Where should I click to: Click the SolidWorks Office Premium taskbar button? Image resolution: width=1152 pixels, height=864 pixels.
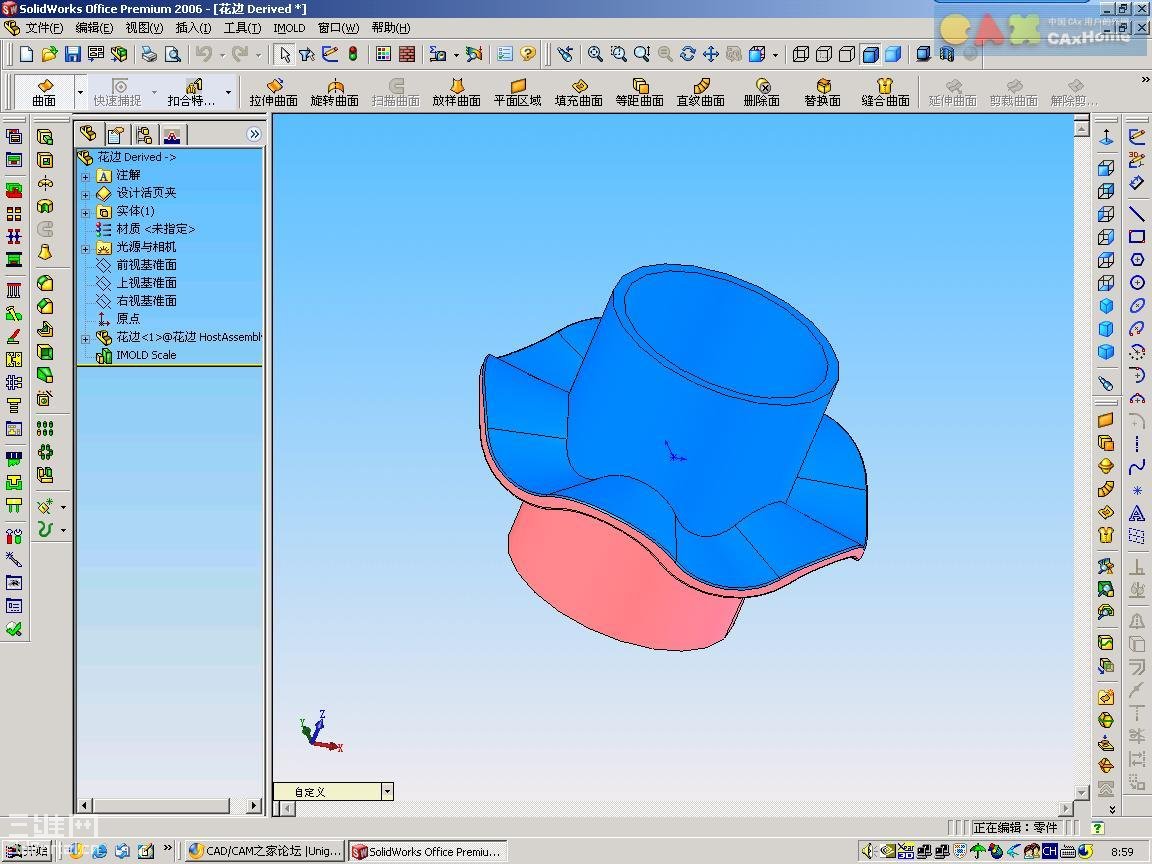pos(428,851)
